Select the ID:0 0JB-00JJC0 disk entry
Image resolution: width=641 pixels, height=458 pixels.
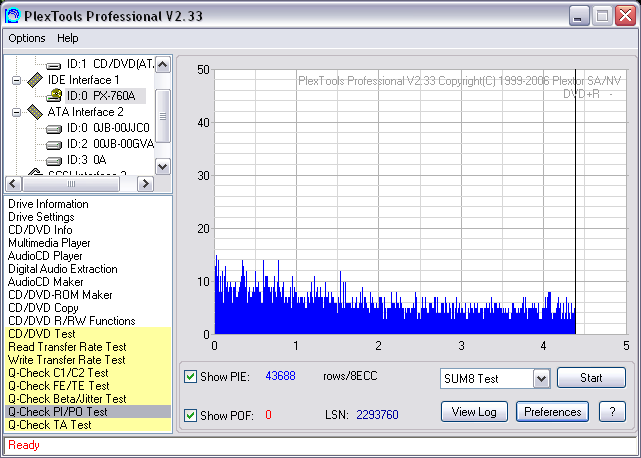coord(108,128)
